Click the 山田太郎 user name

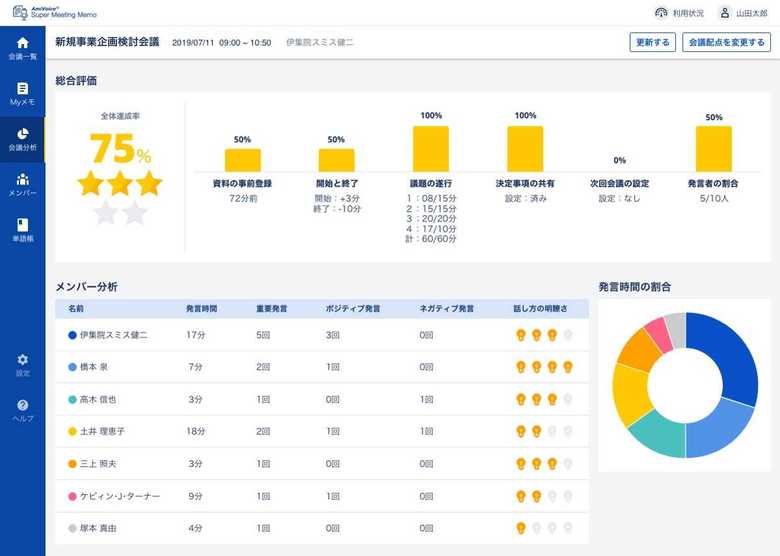(x=752, y=13)
